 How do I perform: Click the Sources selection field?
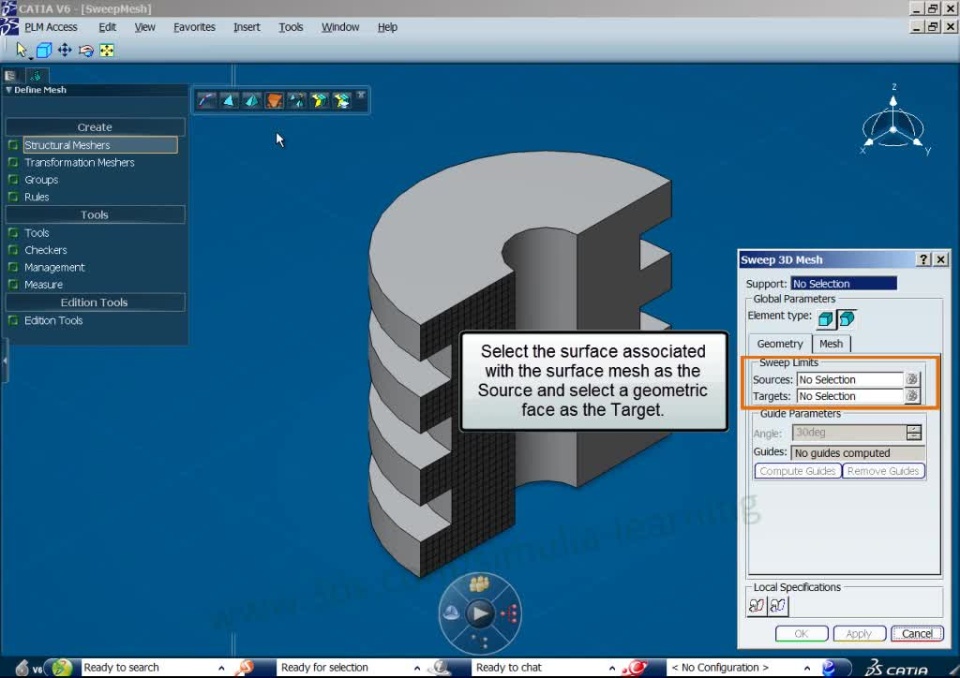pyautogui.click(x=850, y=379)
